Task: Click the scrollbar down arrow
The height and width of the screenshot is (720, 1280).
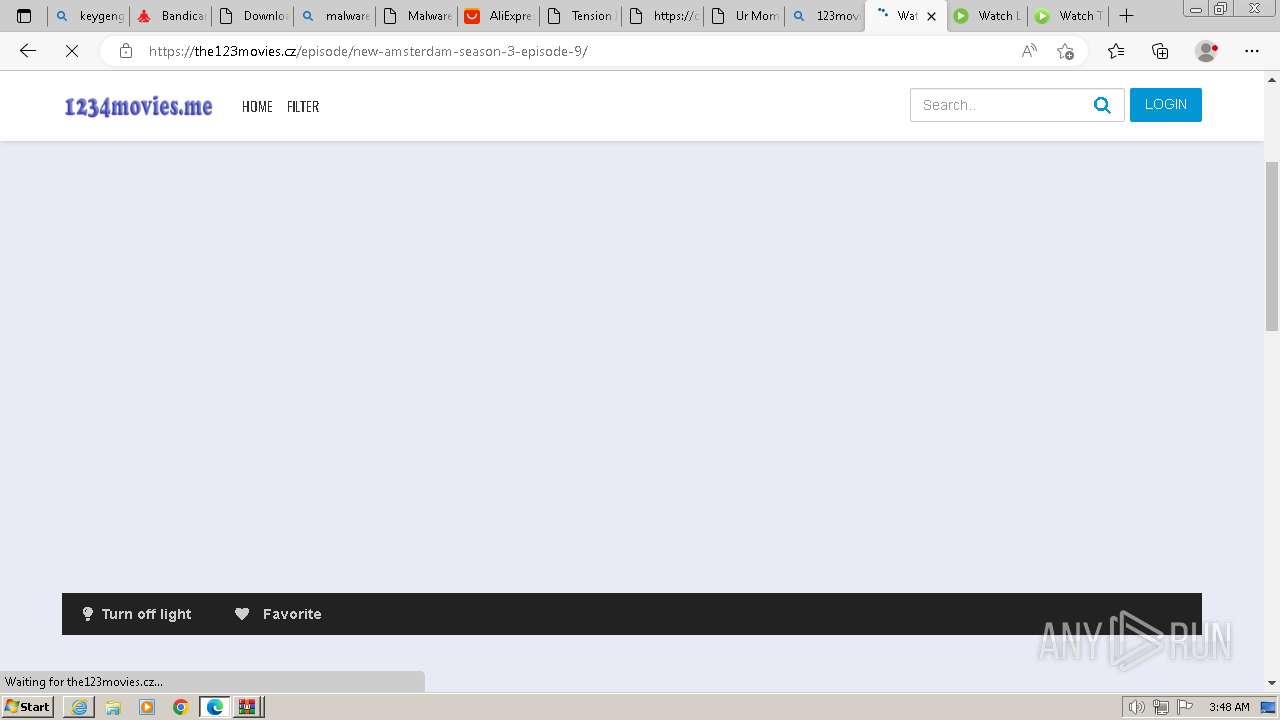Action: pyautogui.click(x=1272, y=683)
